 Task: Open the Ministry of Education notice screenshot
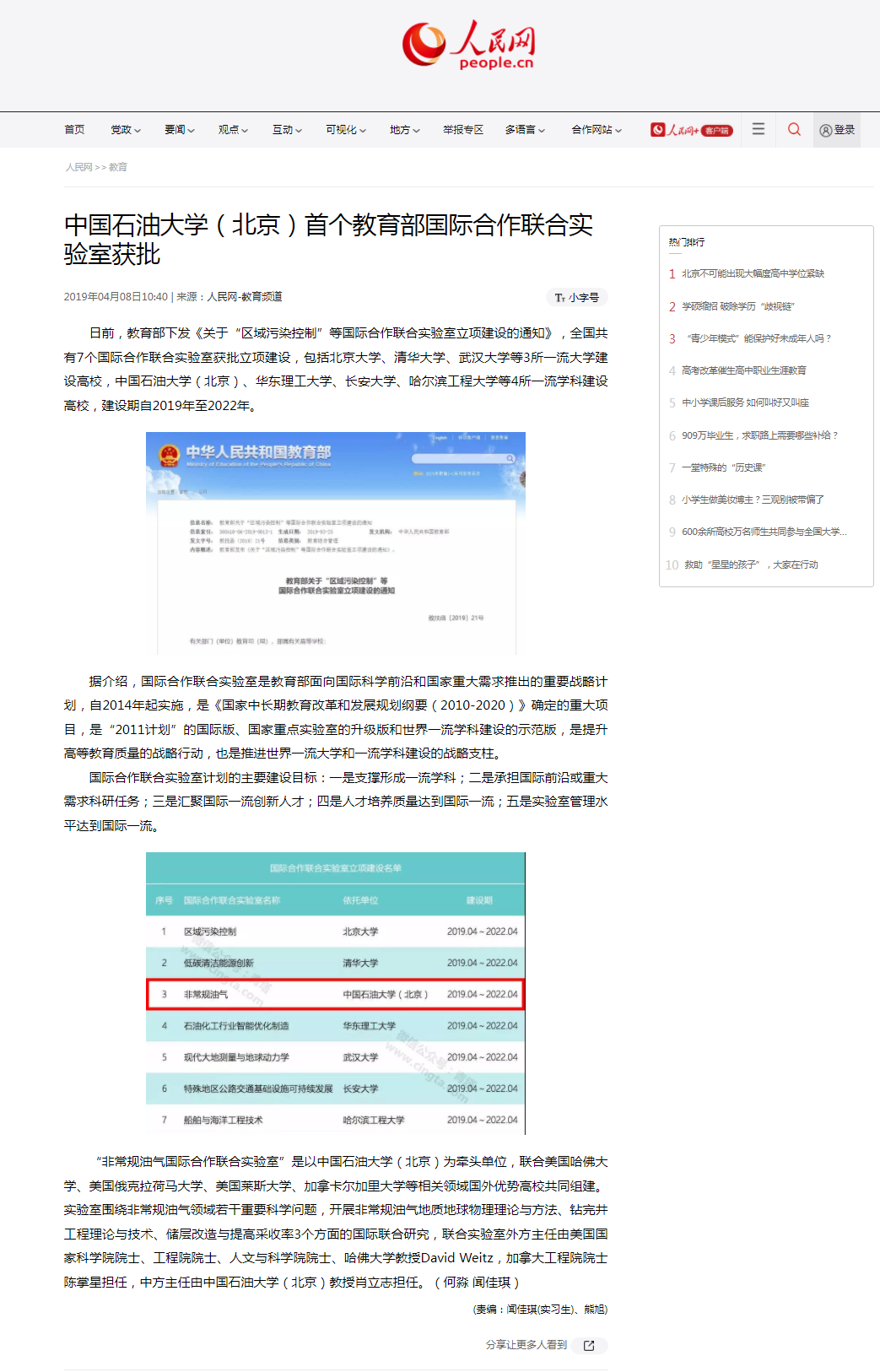click(x=336, y=543)
